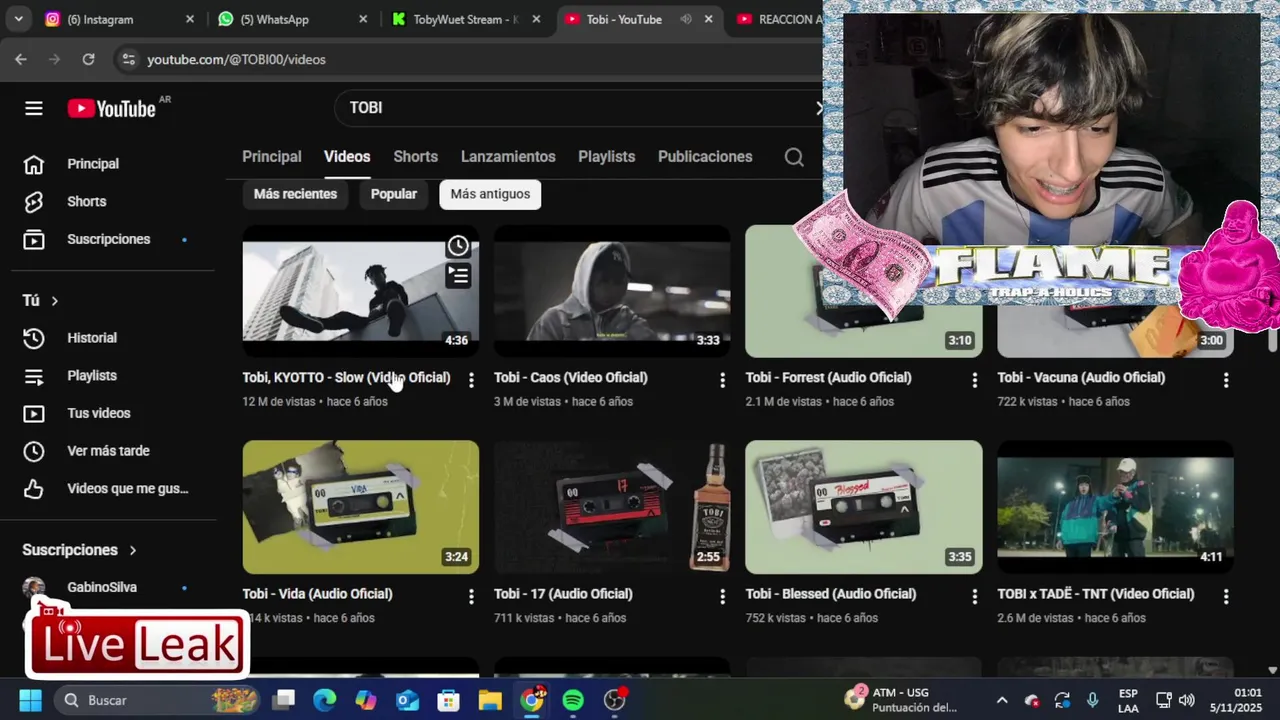Open the Tobi - Blessed thumbnail
Image resolution: width=1280 pixels, height=720 pixels.
pos(864,507)
